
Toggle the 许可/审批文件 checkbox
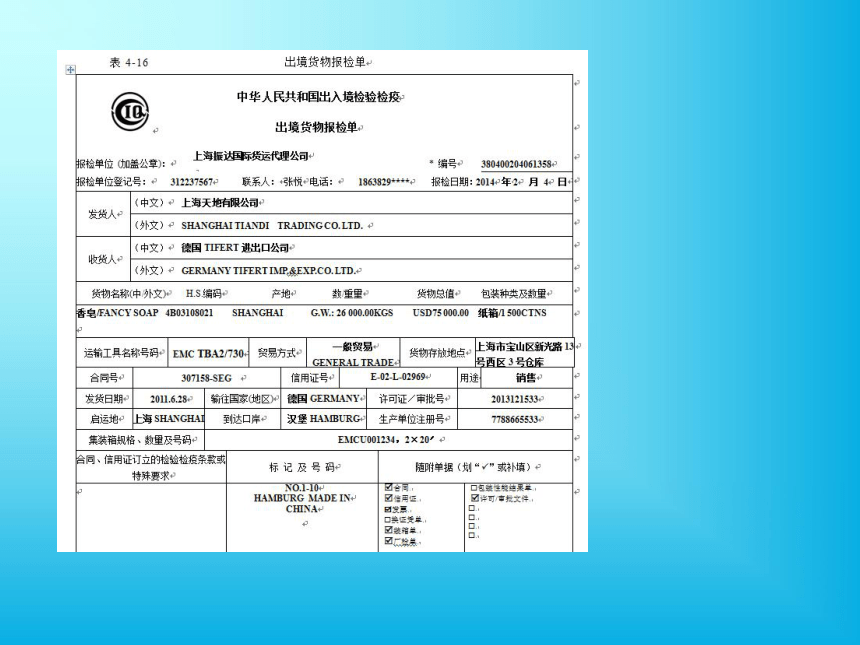coord(475,498)
